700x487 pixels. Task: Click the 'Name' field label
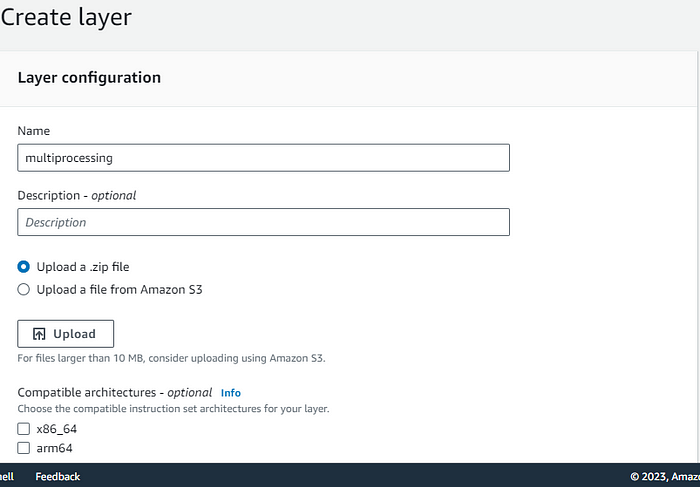tap(34, 131)
